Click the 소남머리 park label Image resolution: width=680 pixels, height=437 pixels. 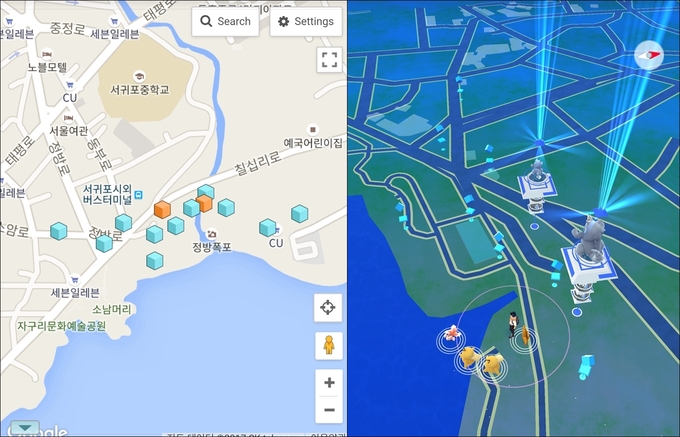111,310
